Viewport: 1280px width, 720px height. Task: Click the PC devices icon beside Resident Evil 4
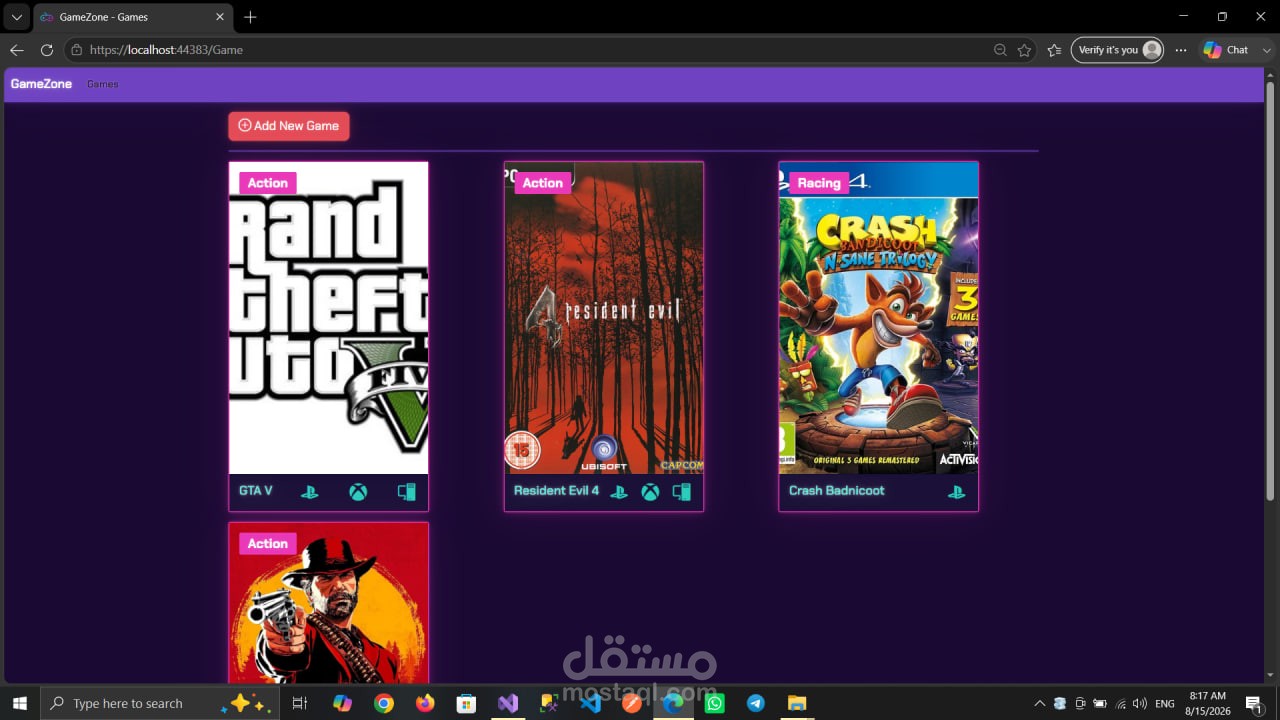[682, 492]
